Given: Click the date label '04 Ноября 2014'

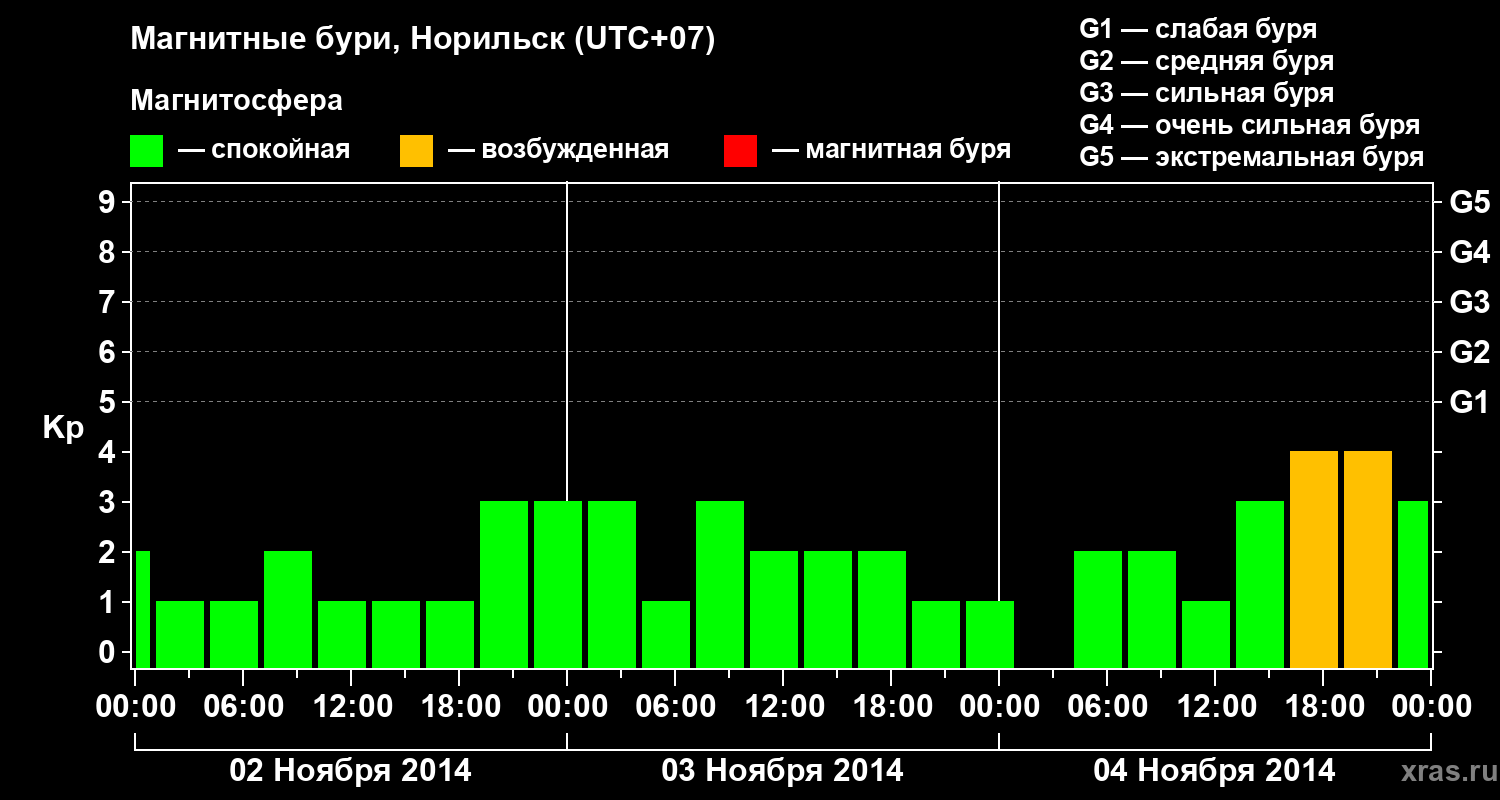Looking at the screenshot, I should click(x=1214, y=771).
